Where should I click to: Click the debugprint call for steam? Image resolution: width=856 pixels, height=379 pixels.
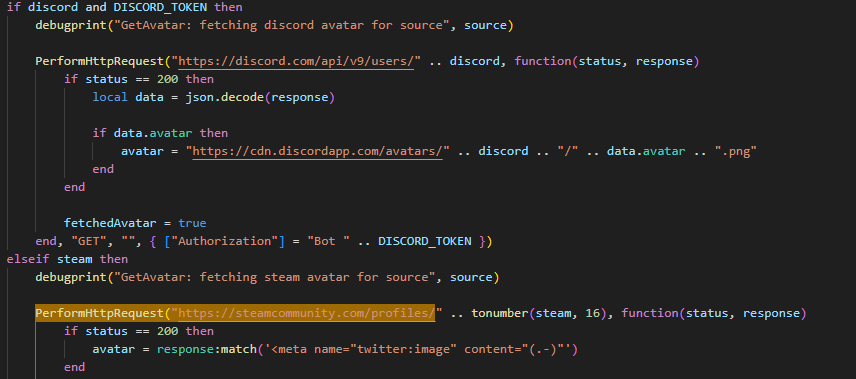267,277
